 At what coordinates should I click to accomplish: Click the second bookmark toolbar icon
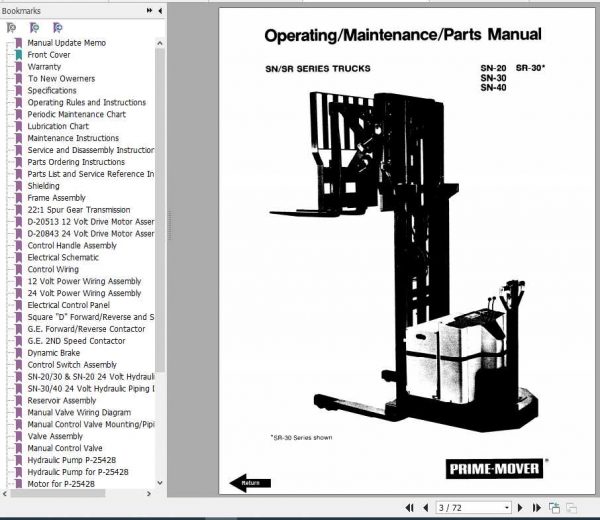[34, 28]
